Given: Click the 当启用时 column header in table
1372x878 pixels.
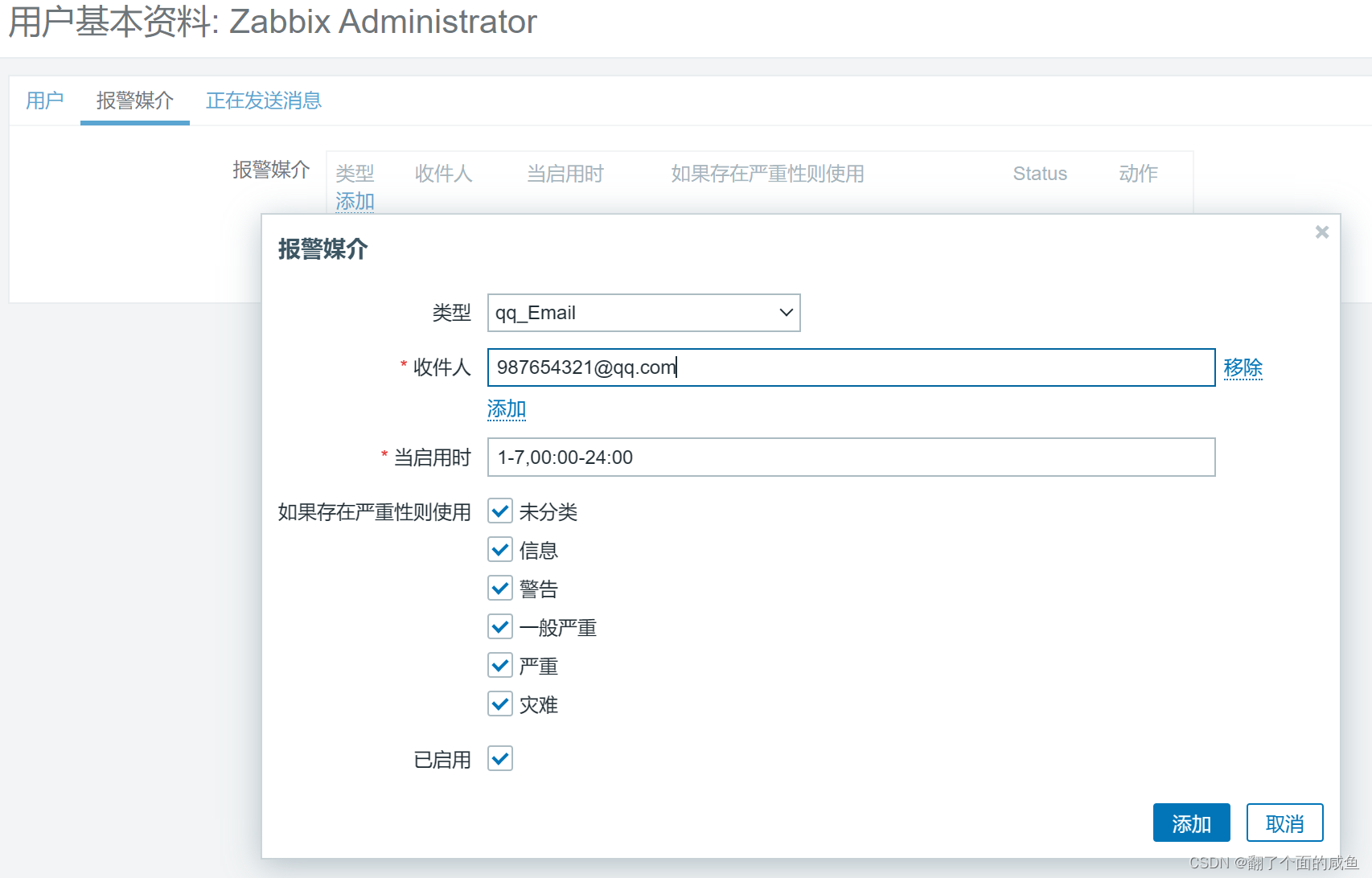Looking at the screenshot, I should pyautogui.click(x=565, y=174).
